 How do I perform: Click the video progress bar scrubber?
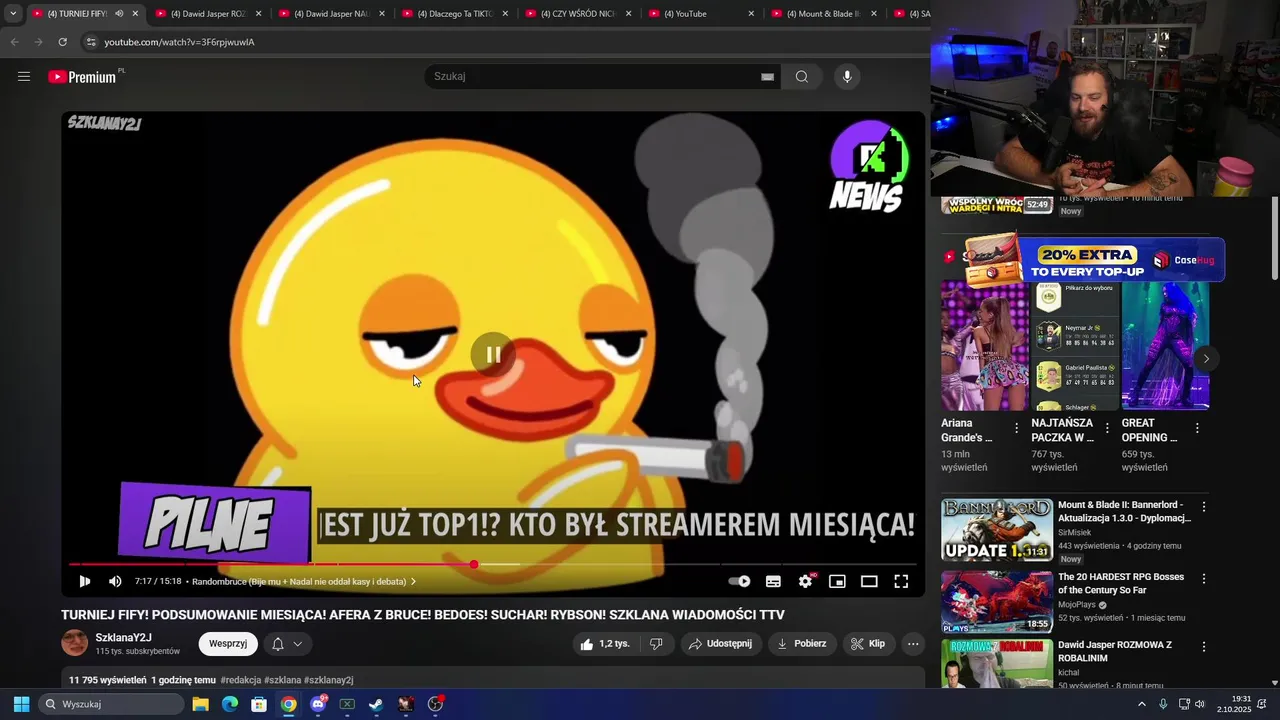point(474,565)
